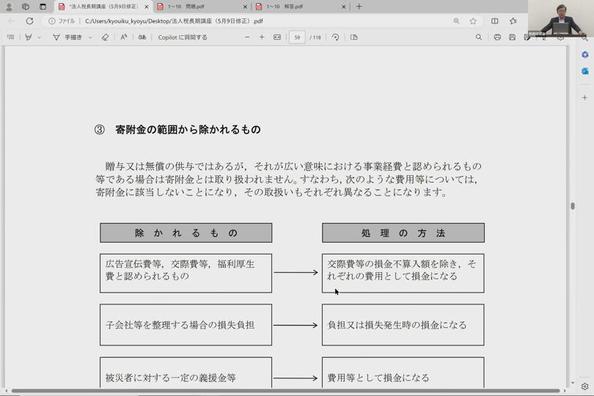Click the 子会社等を整理する場合の損失負担 box
Screen dimensions: 594x396
186,325
